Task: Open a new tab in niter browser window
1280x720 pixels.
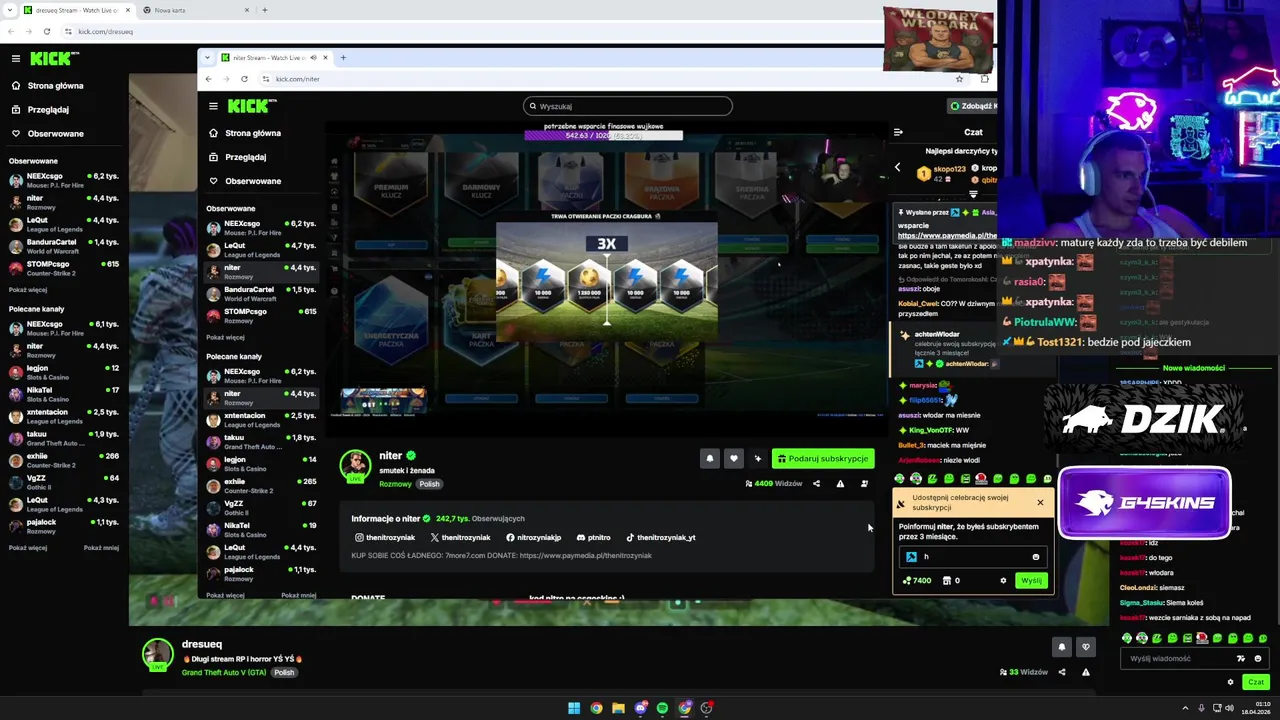Action: (343, 57)
